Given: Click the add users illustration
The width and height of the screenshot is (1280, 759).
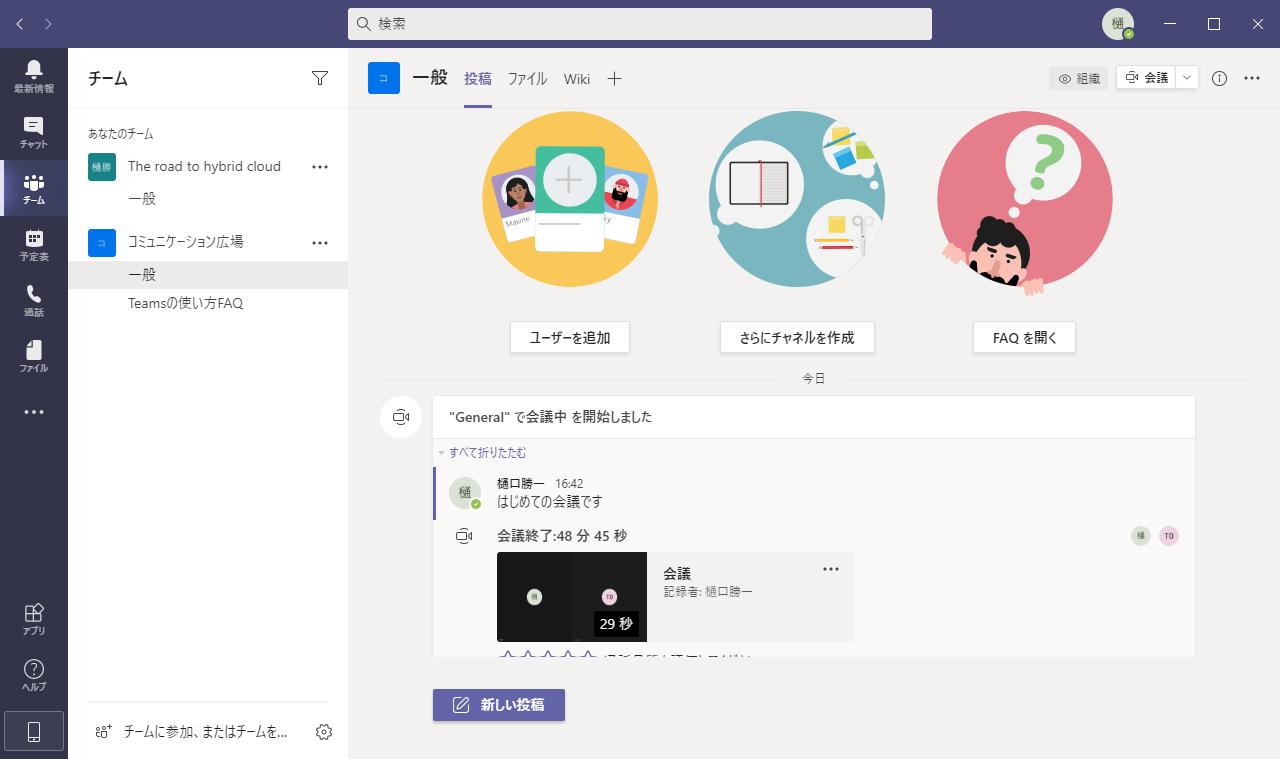Looking at the screenshot, I should 570,199.
